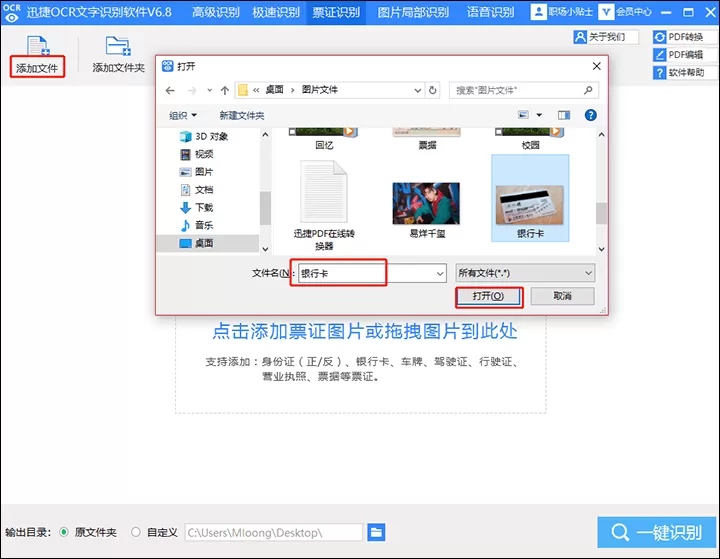Click the file list scroll up arrow

[602, 135]
